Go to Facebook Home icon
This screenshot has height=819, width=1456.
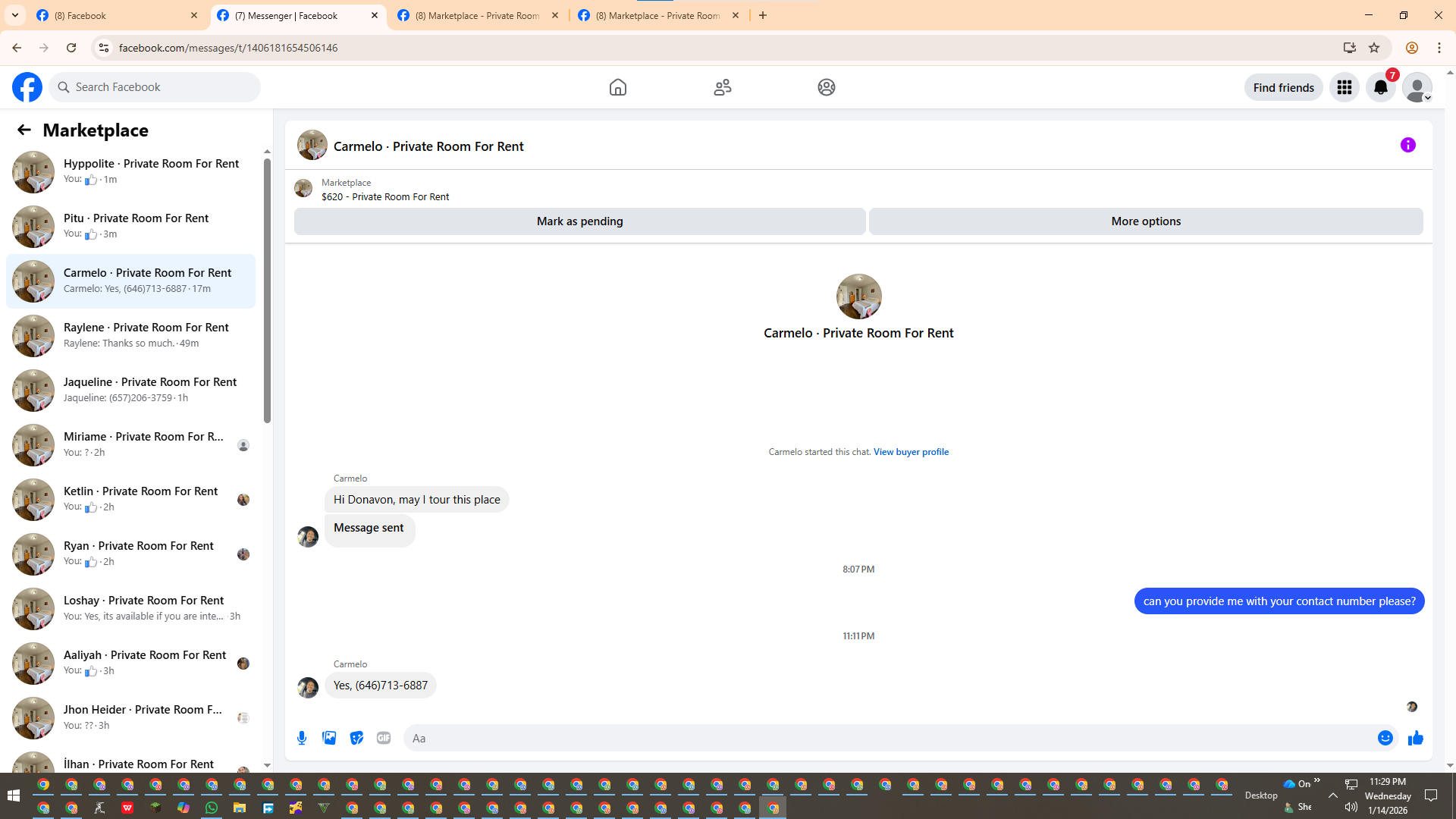point(617,87)
